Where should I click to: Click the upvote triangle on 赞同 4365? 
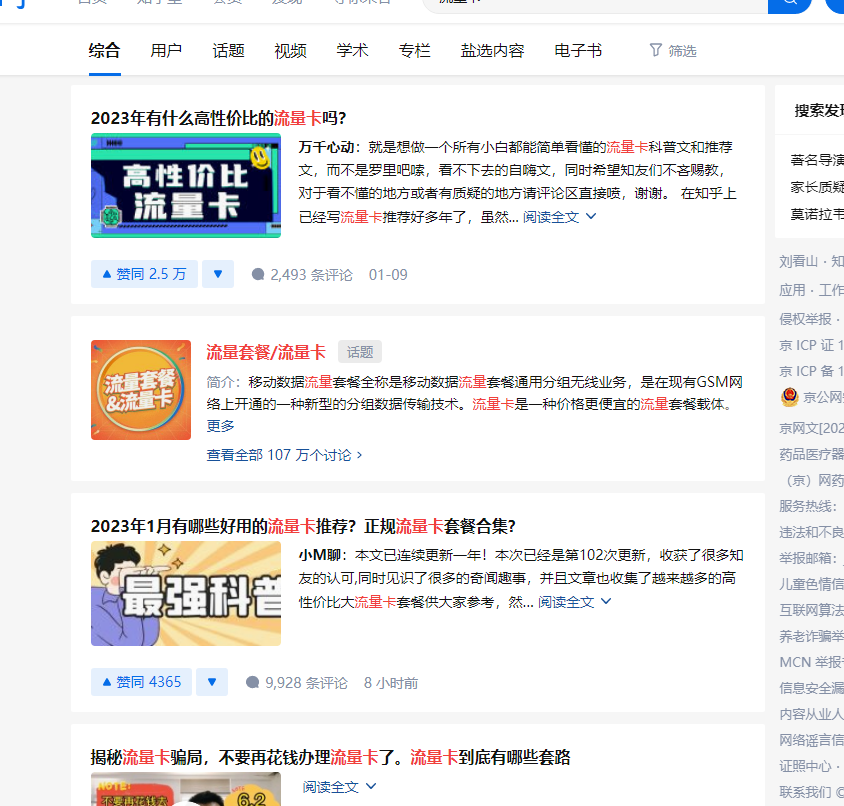(x=105, y=681)
